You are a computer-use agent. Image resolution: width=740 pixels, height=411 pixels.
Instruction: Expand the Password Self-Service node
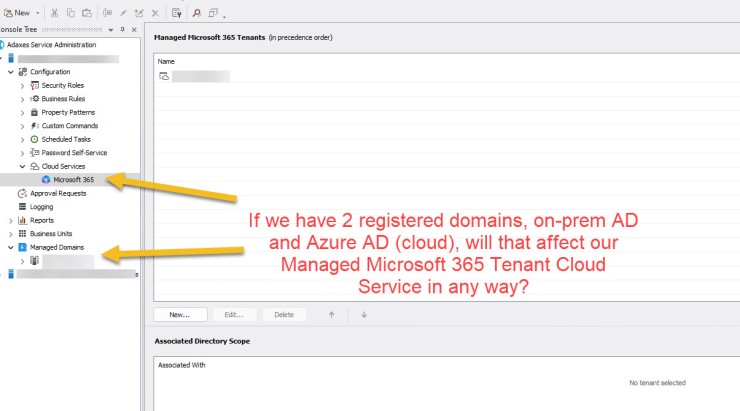pyautogui.click(x=22, y=153)
